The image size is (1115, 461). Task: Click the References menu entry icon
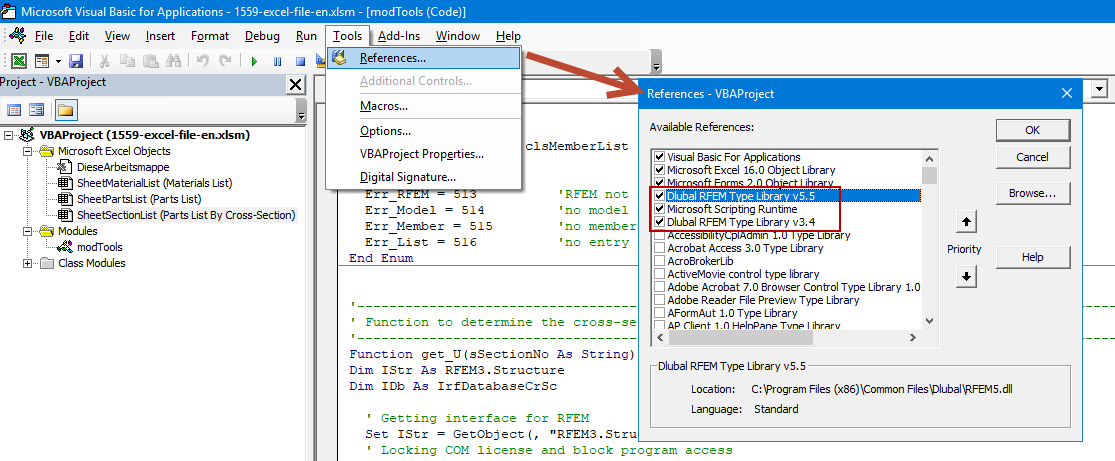click(x=341, y=58)
